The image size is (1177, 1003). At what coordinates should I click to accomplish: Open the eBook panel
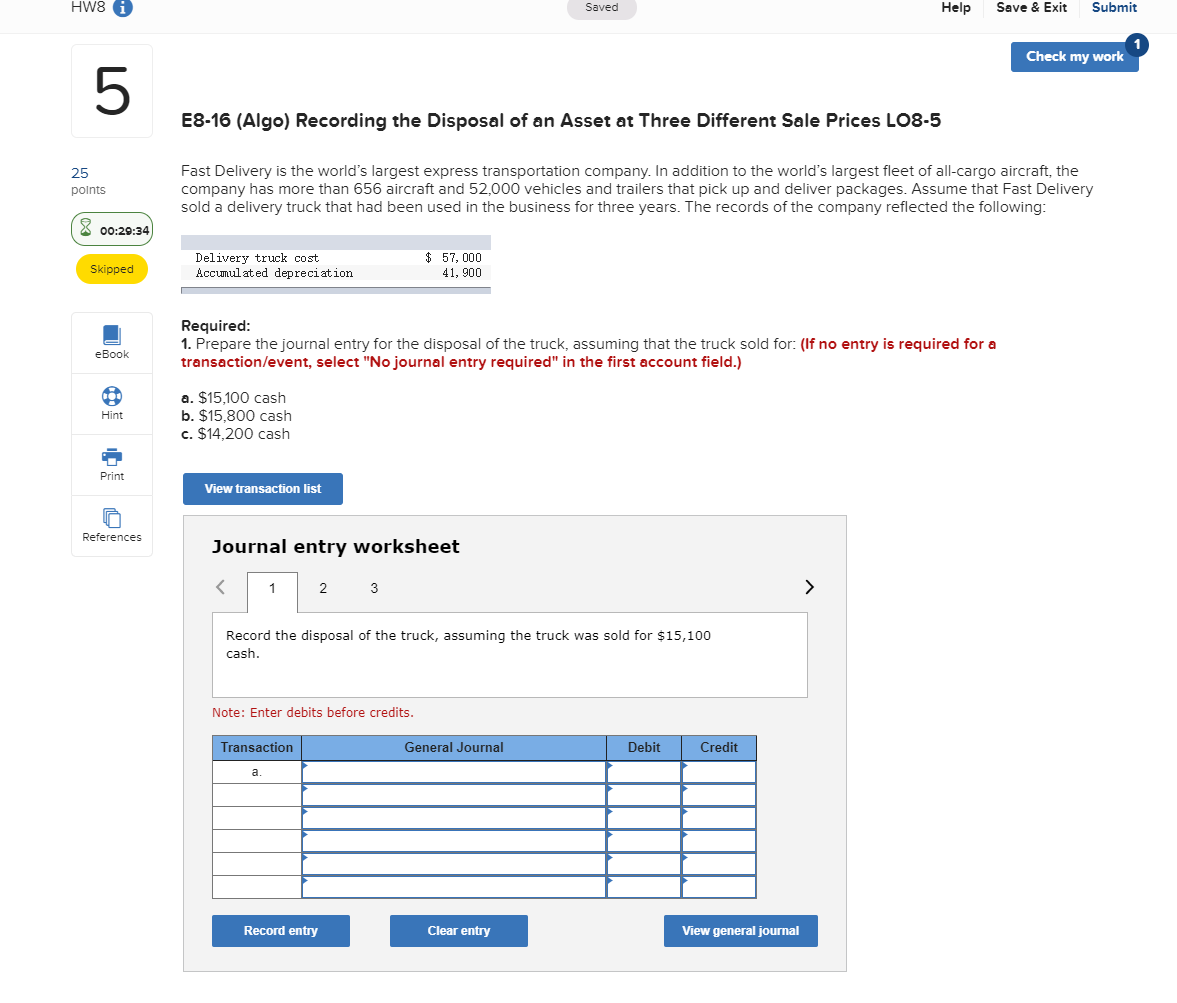pos(111,342)
